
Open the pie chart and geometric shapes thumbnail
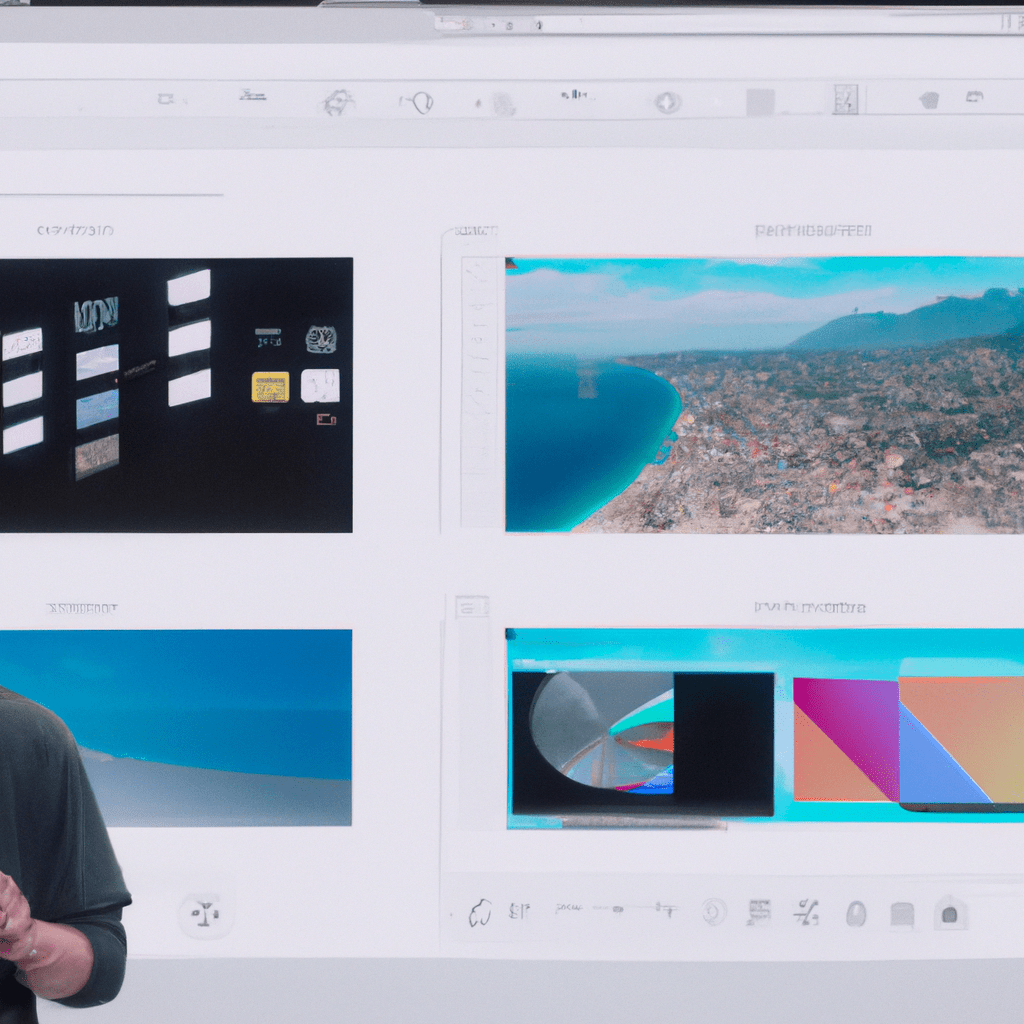point(764,729)
